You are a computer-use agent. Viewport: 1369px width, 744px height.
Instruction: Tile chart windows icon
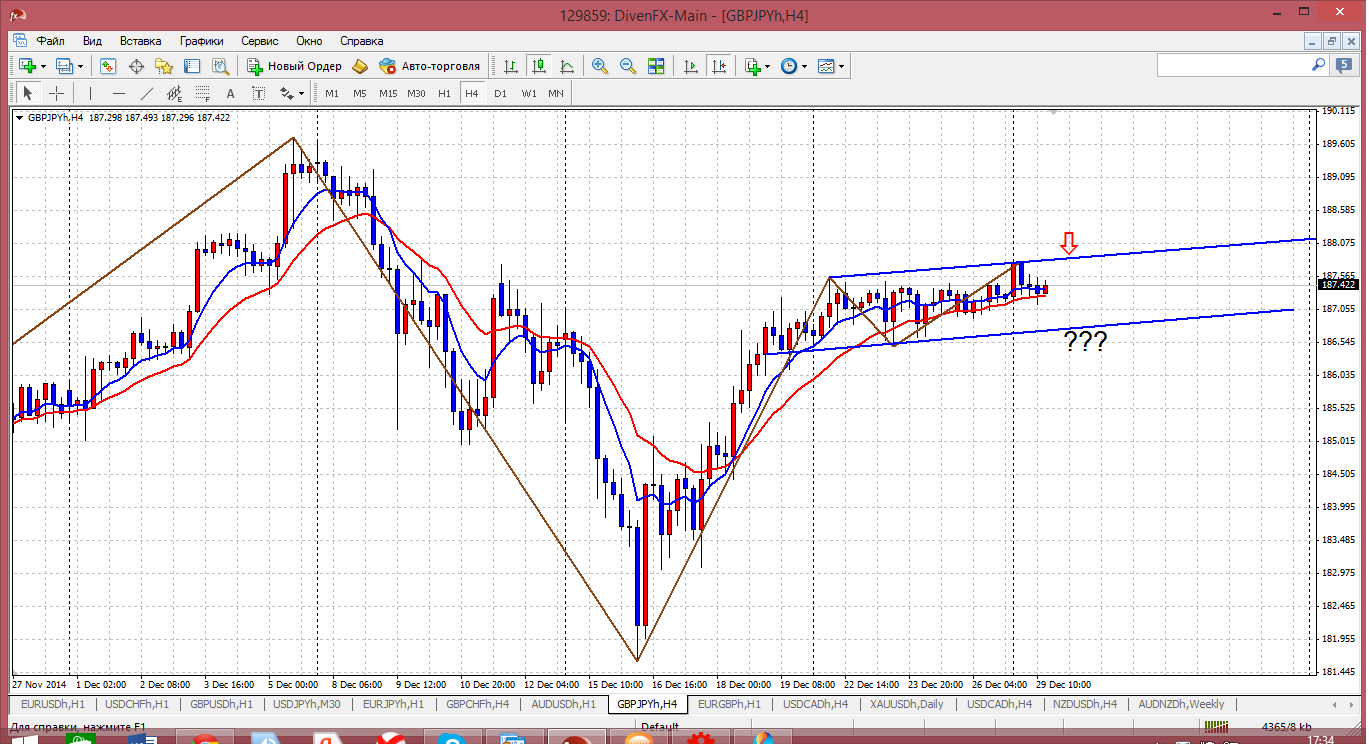pos(656,66)
